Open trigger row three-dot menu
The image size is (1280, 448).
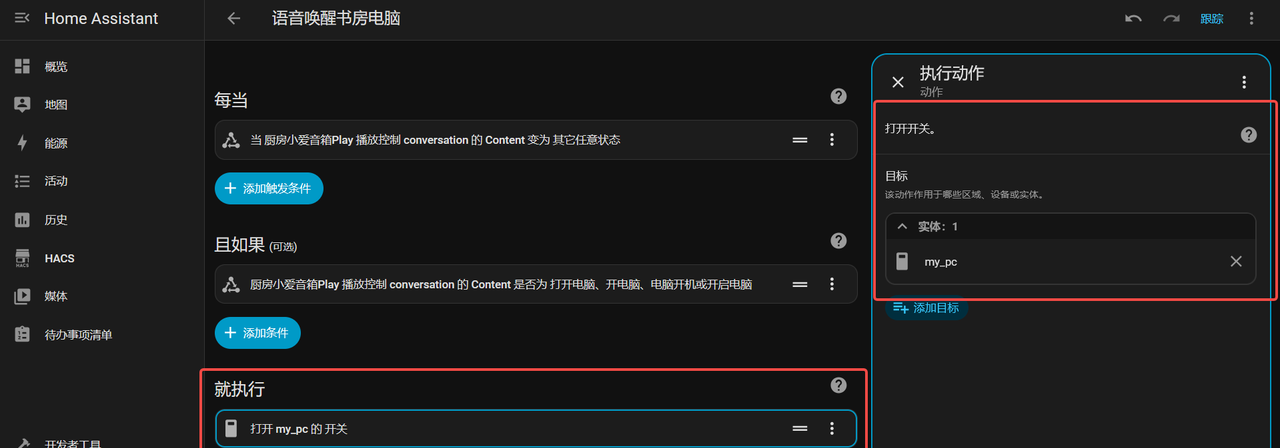tap(832, 140)
